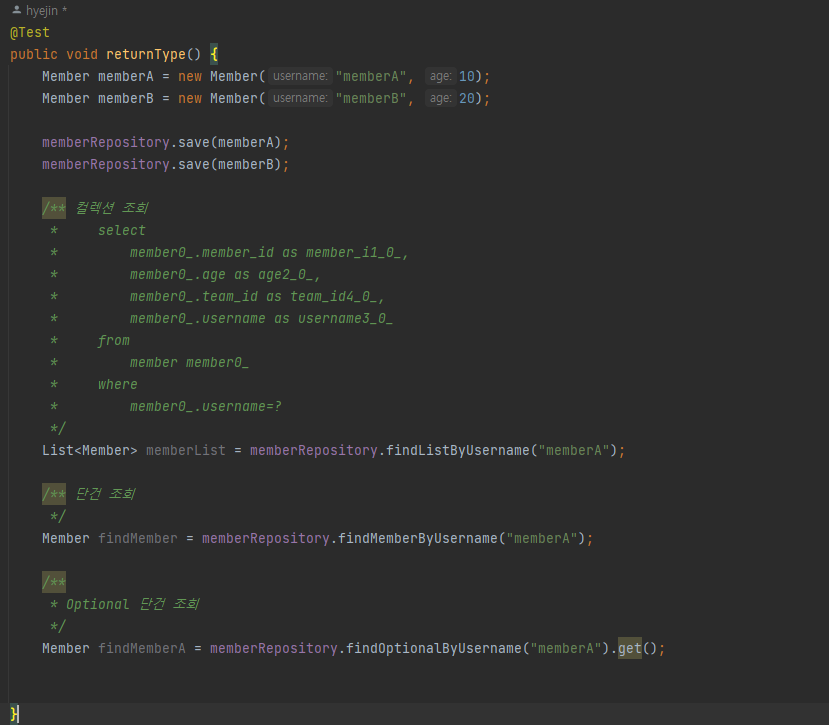The height and width of the screenshot is (725, 829).
Task: Click the age value 10
Action: [x=466, y=77]
